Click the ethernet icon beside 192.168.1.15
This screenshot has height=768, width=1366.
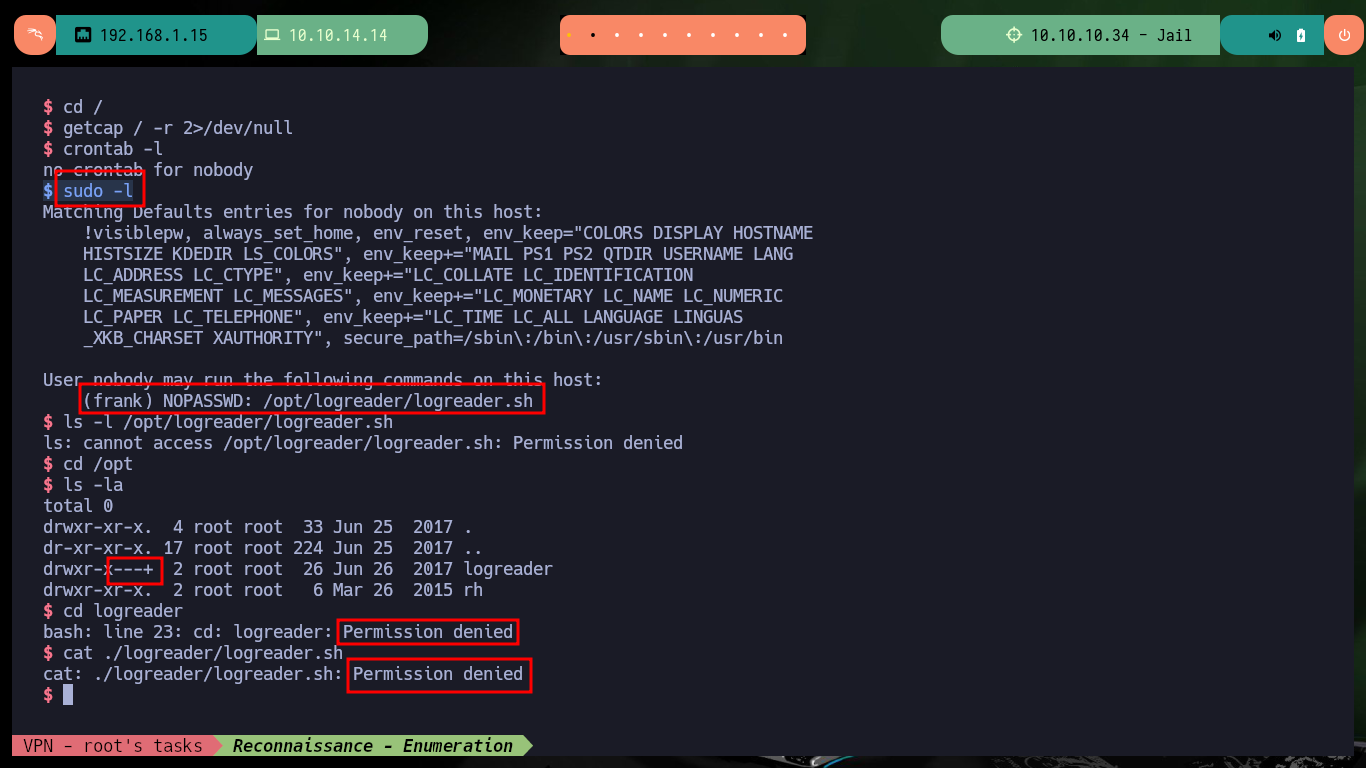point(83,35)
